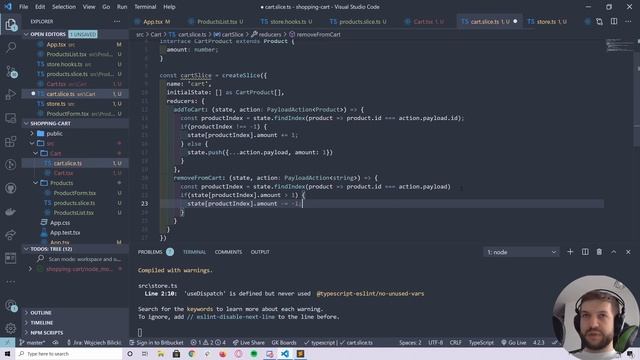Image resolution: width=640 pixels, height=360 pixels.
Task: Open the Search view in activity bar
Action: (11, 48)
